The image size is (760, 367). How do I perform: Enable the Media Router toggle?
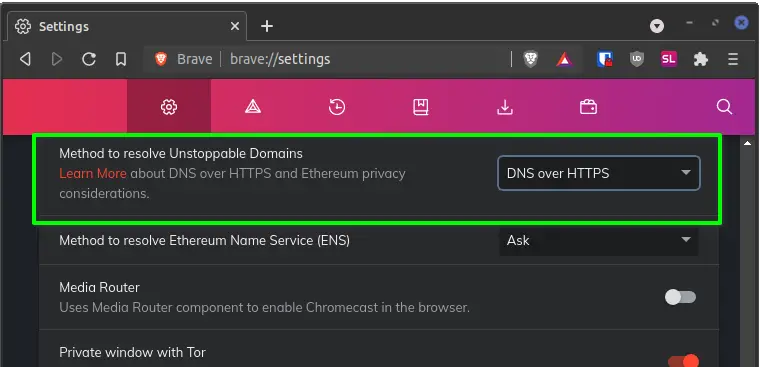coord(681,297)
